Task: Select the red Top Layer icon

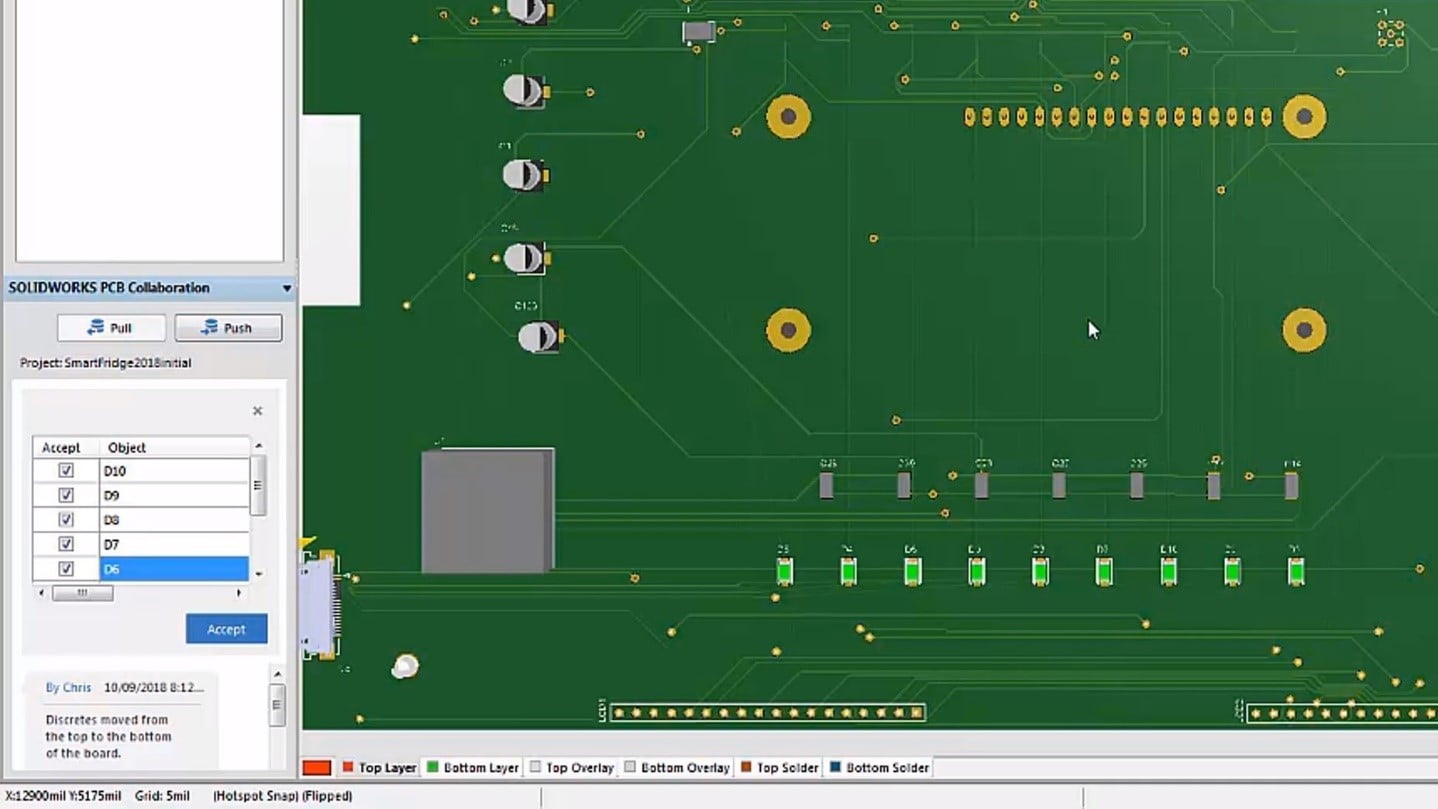Action: 349,767
